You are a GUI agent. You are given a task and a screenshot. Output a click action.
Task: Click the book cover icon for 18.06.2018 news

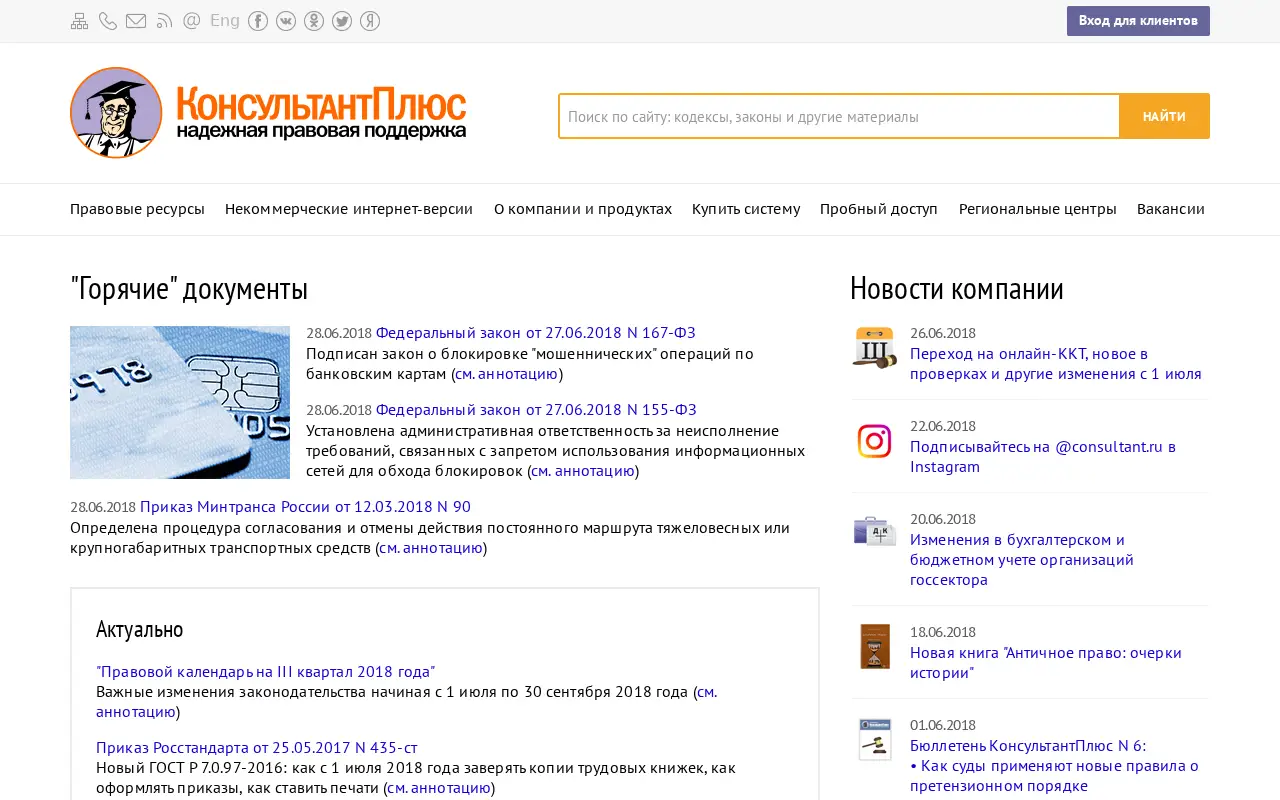(x=874, y=646)
